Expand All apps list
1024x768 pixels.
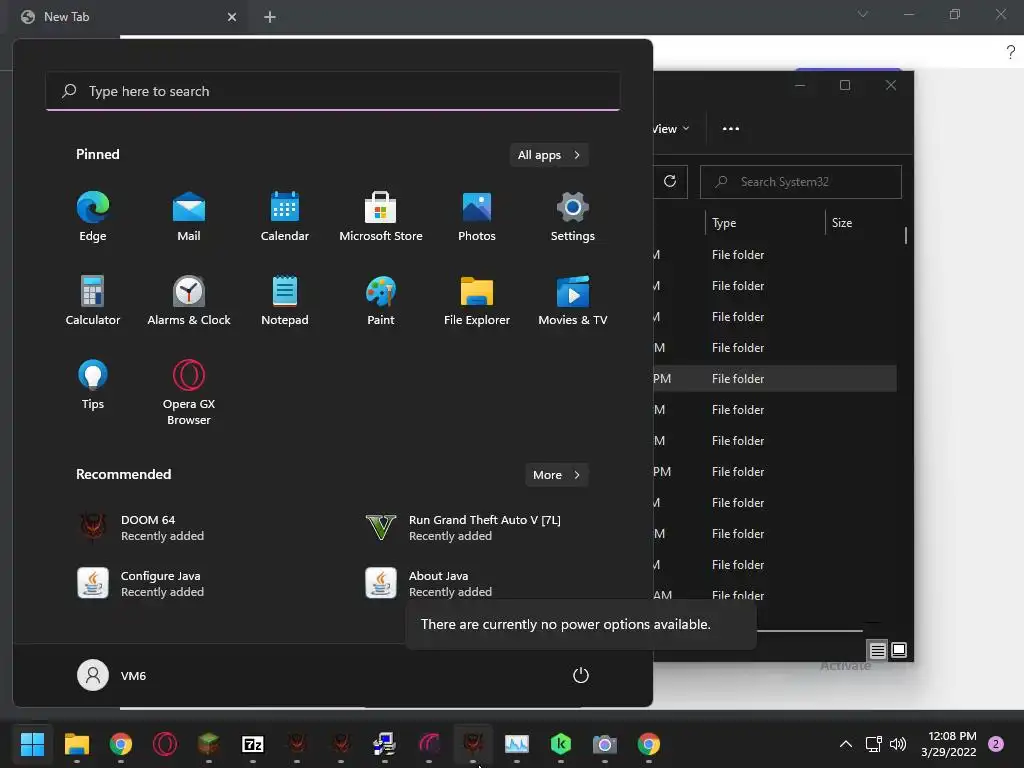tap(549, 155)
